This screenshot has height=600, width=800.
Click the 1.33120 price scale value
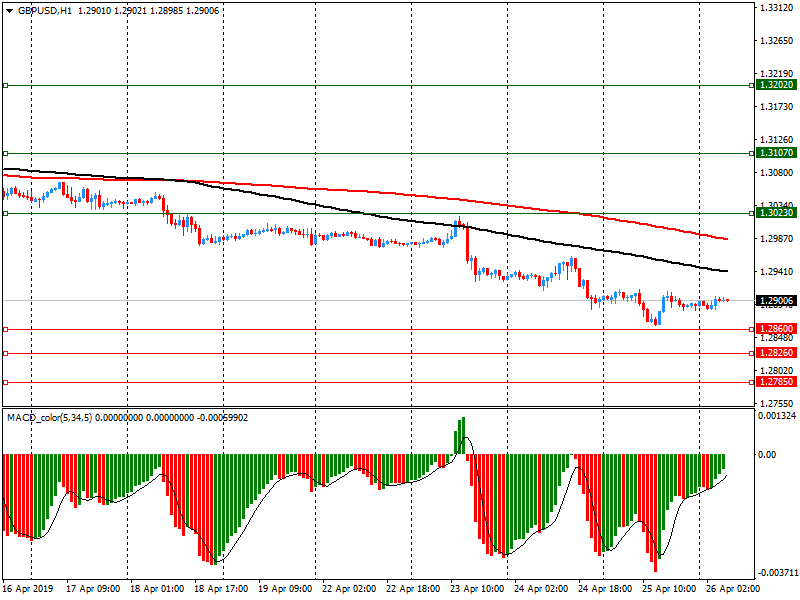(x=776, y=8)
